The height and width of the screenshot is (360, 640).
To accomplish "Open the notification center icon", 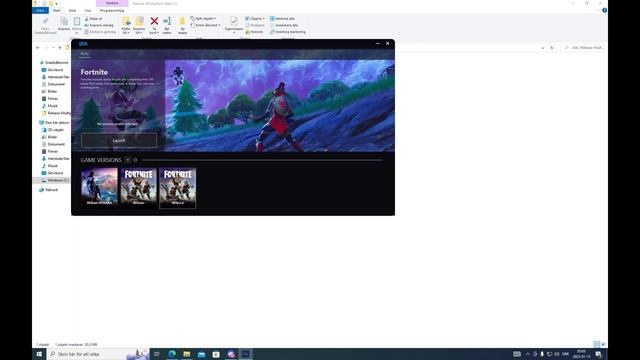I will point(599,354).
